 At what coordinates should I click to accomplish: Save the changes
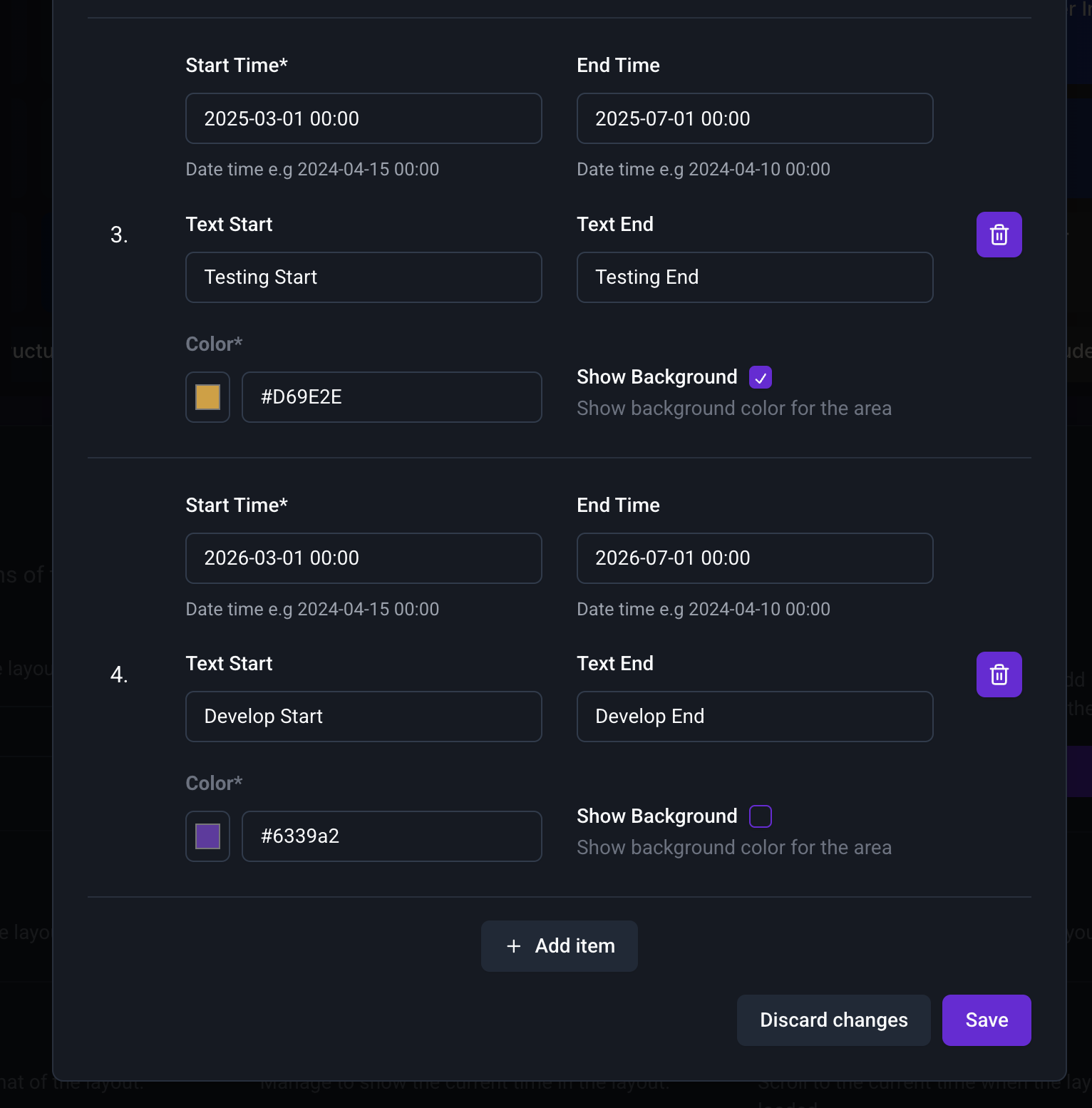(x=987, y=1020)
